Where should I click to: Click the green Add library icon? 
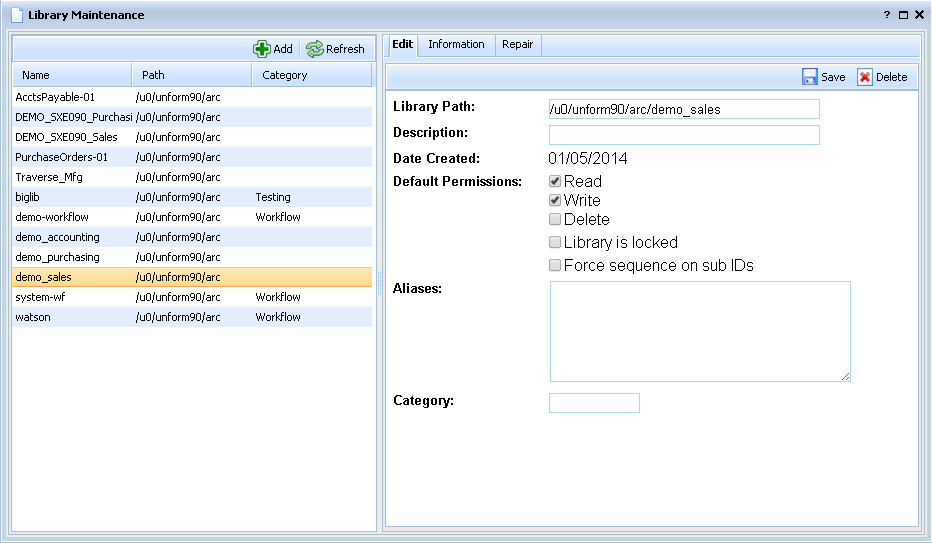261,49
